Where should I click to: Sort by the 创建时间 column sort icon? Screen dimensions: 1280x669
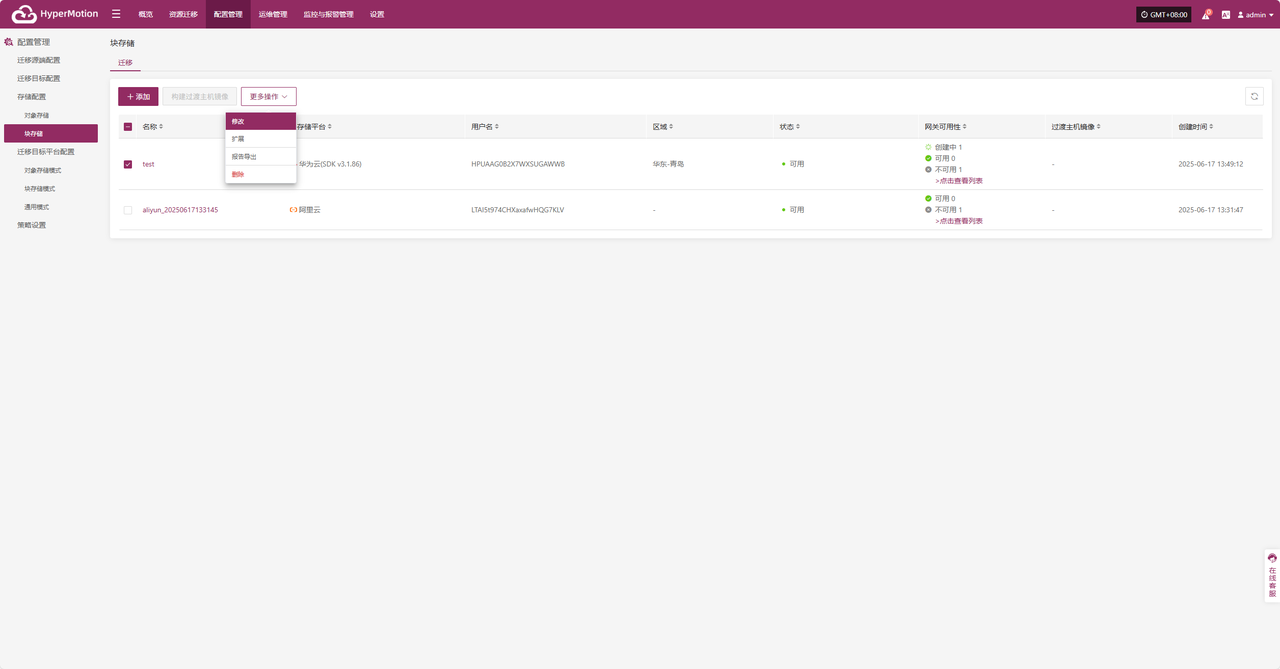click(x=1212, y=127)
